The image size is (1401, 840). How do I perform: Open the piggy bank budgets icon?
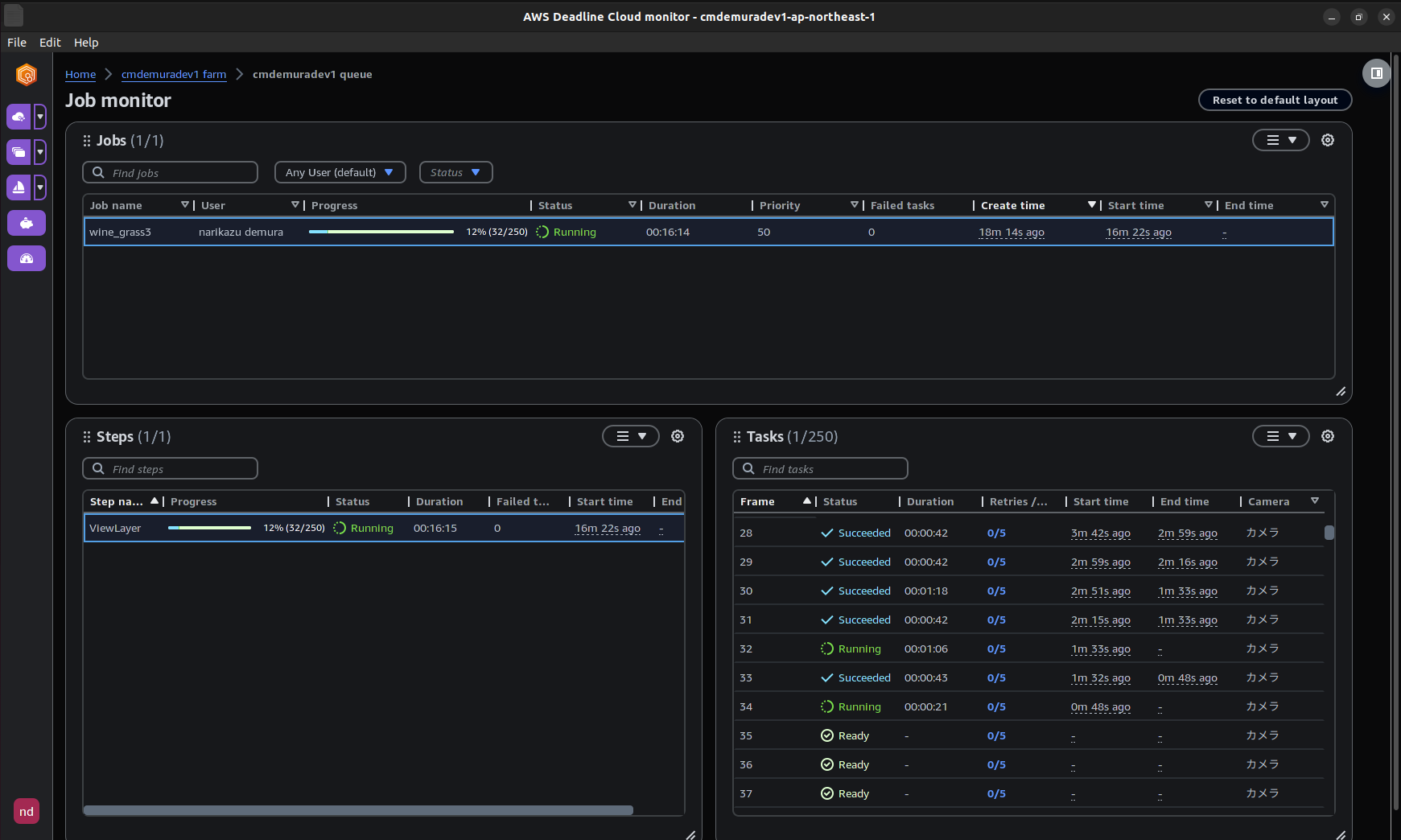coord(27,223)
